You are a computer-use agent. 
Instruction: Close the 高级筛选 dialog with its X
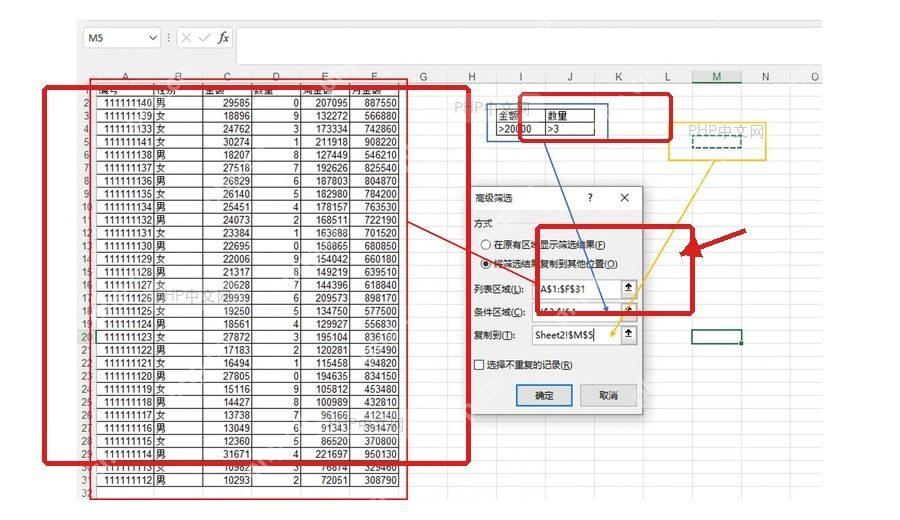click(x=624, y=198)
